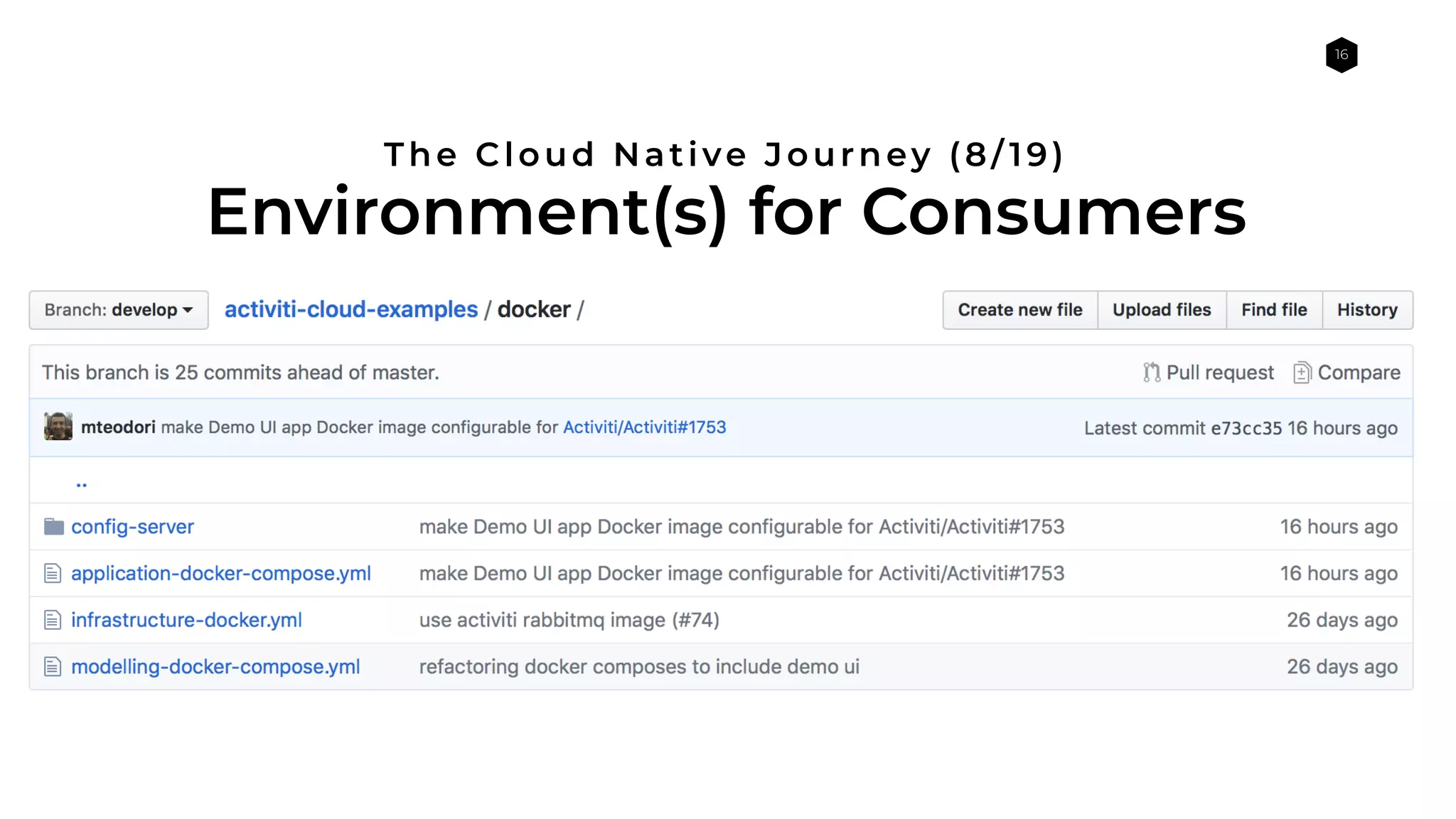This screenshot has height=819, width=1456.
Task: Open Activiti/Activiti#1753 issue link in commit header
Action: tap(645, 427)
